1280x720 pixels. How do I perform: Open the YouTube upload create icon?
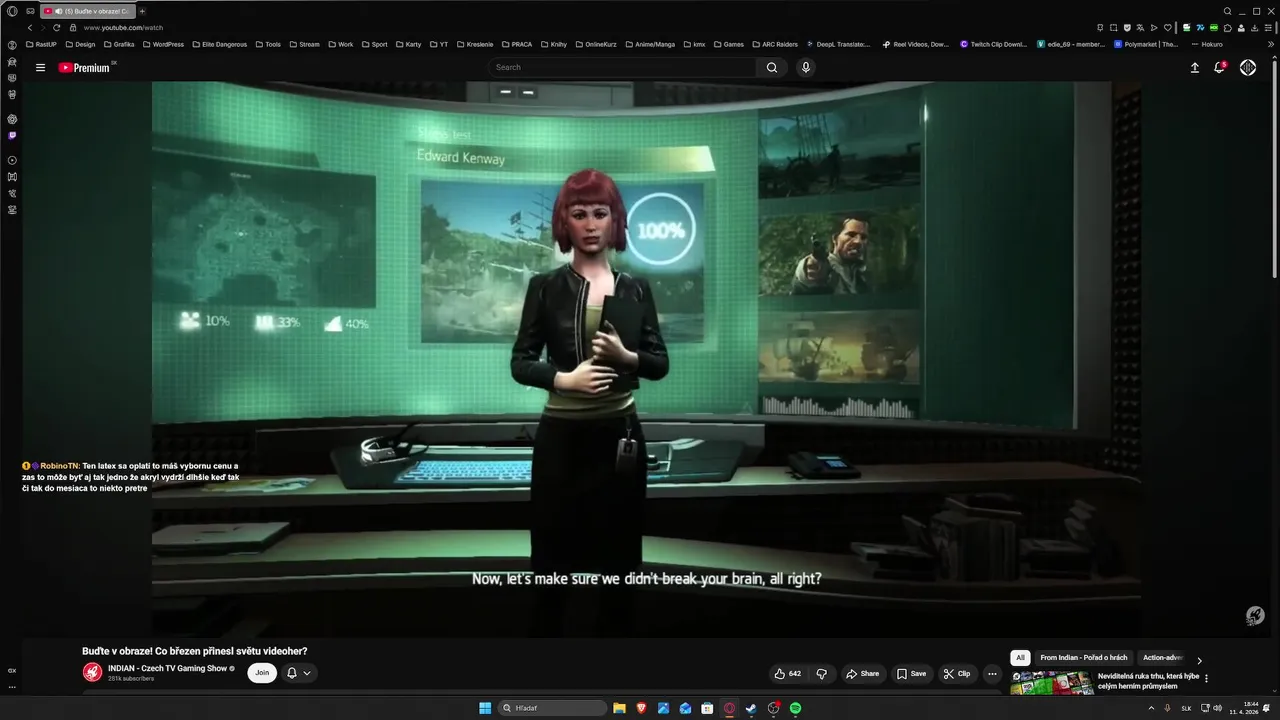tap(1194, 67)
